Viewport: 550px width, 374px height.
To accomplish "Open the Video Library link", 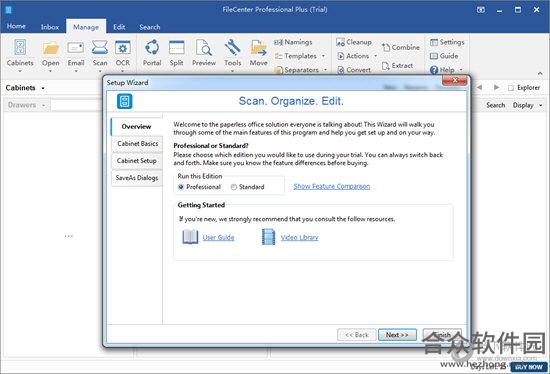I will [300, 238].
